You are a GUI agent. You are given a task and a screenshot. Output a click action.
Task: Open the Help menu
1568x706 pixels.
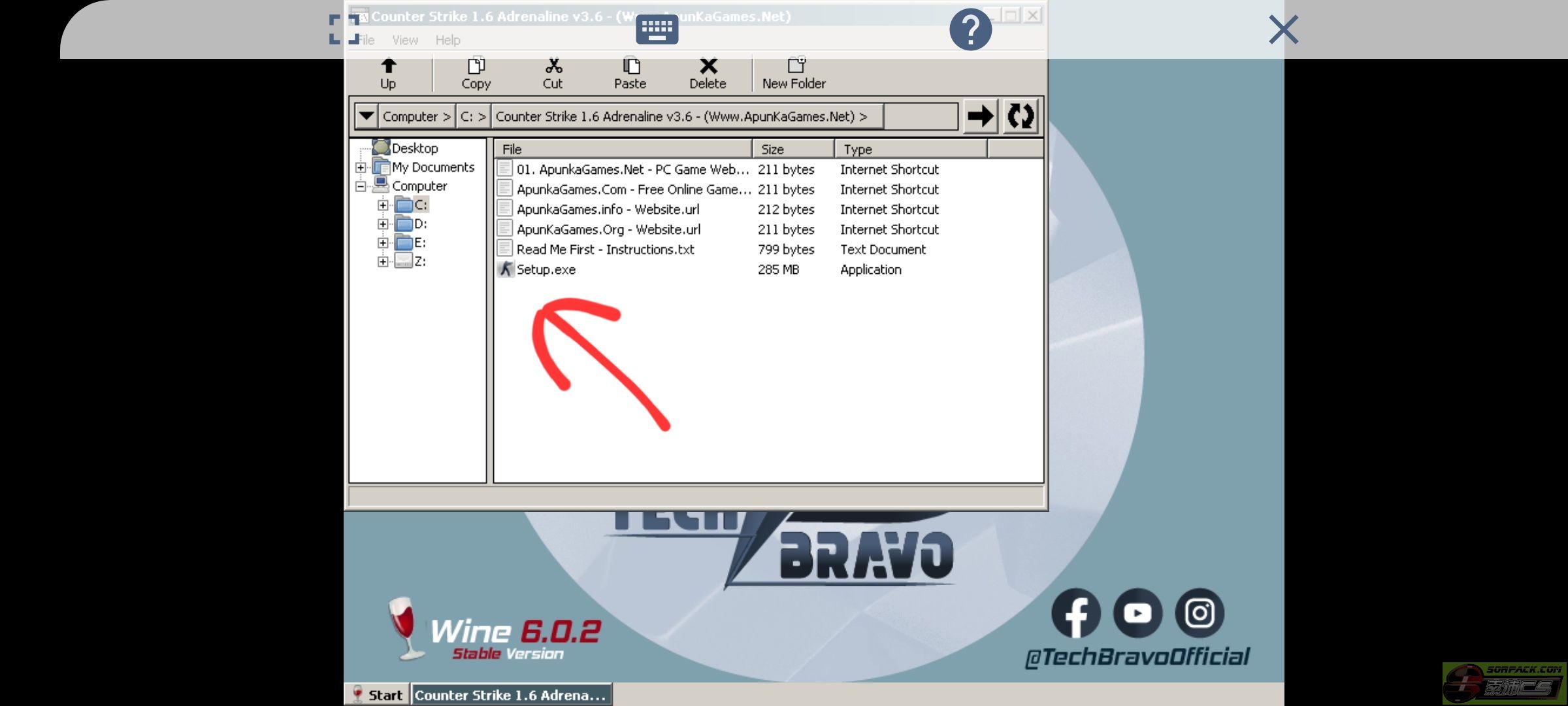click(448, 41)
